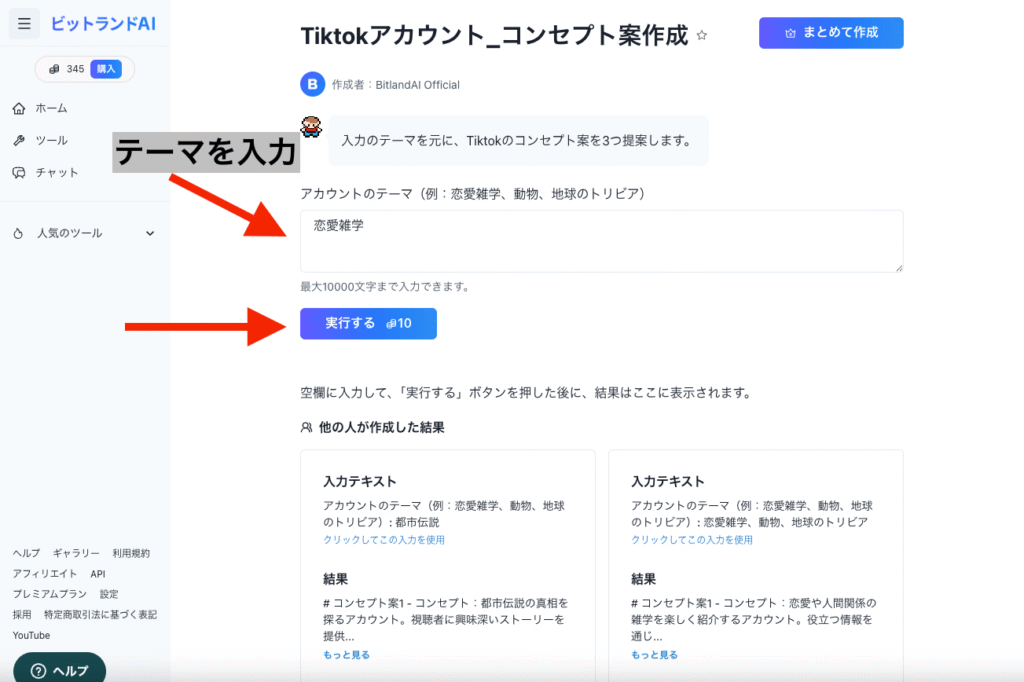This screenshot has height=682, width=1024.
Task: Open the BitlandAI Official author name
Action: pos(417,85)
